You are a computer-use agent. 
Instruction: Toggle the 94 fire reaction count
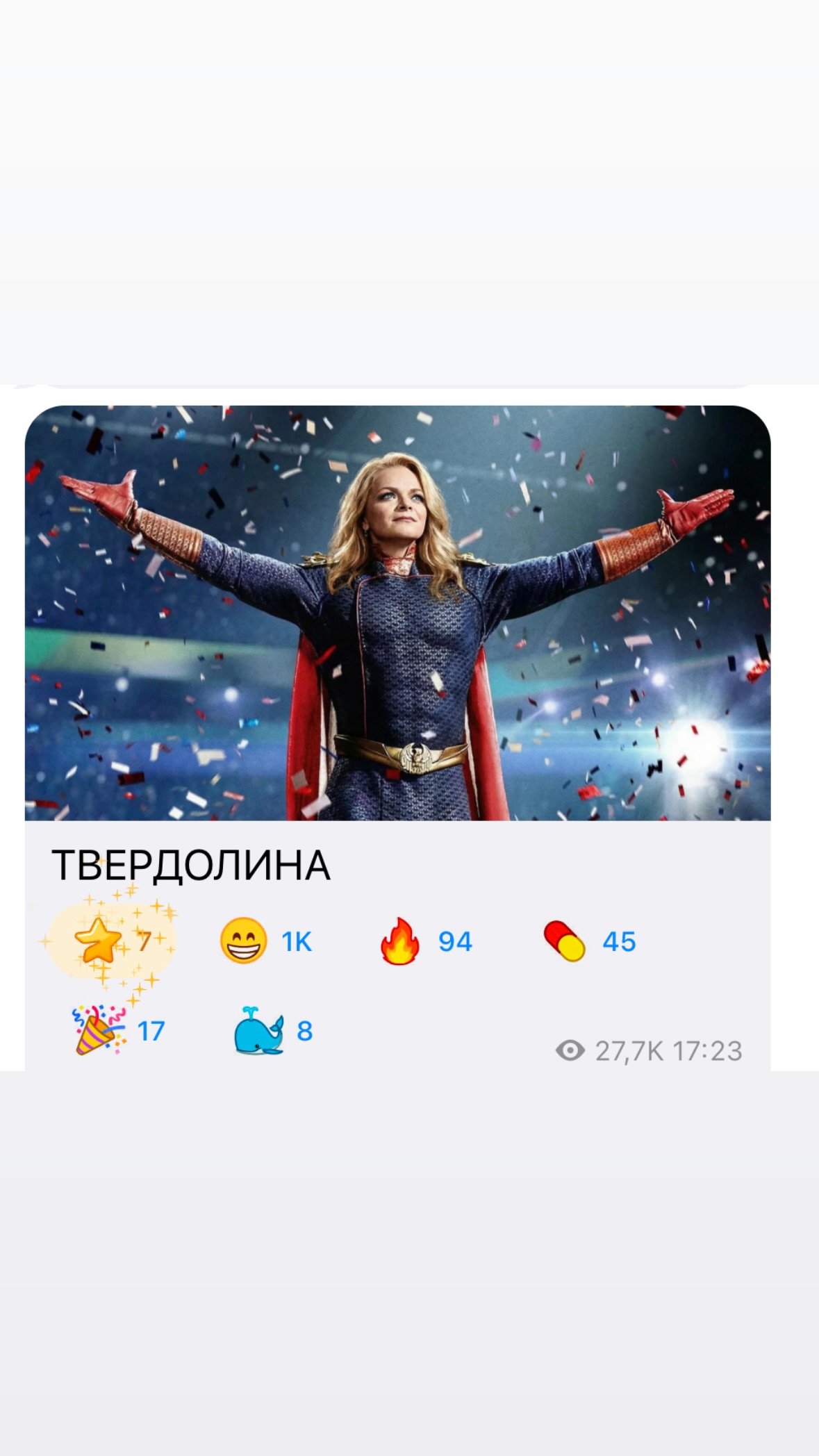click(x=455, y=942)
